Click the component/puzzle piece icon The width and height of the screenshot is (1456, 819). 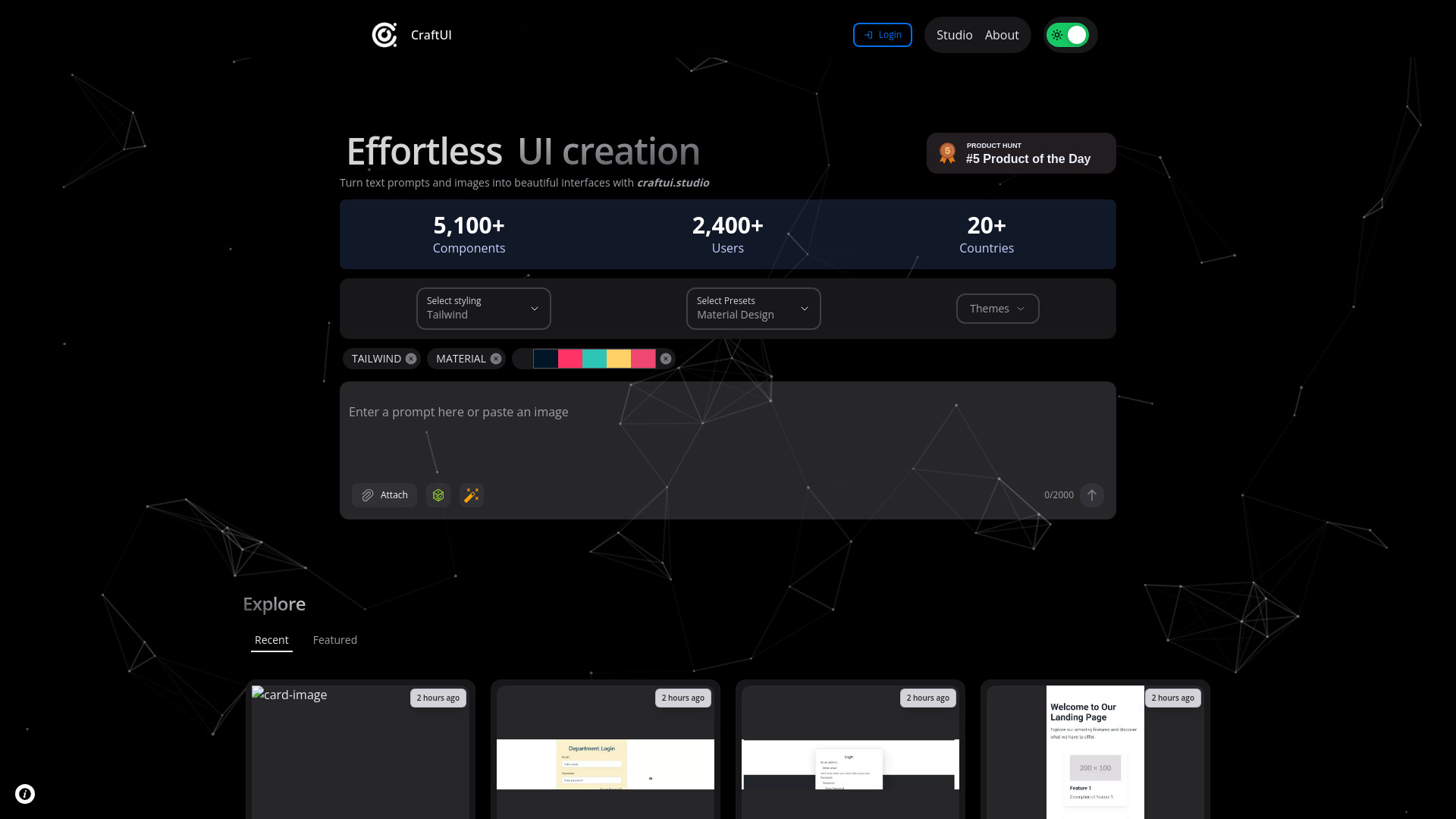tap(437, 495)
